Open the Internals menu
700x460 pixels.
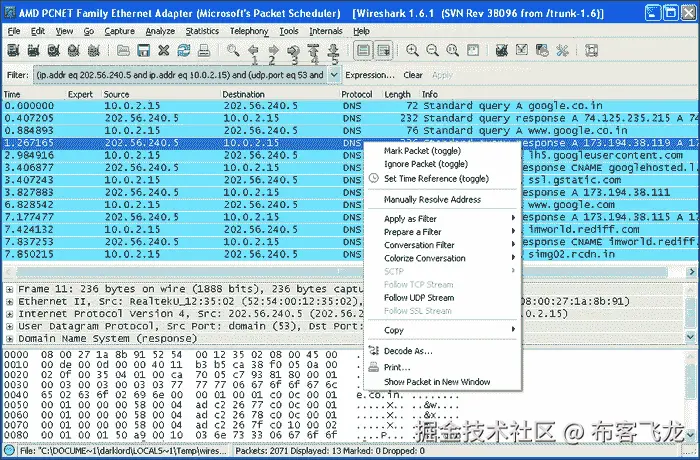click(x=325, y=31)
